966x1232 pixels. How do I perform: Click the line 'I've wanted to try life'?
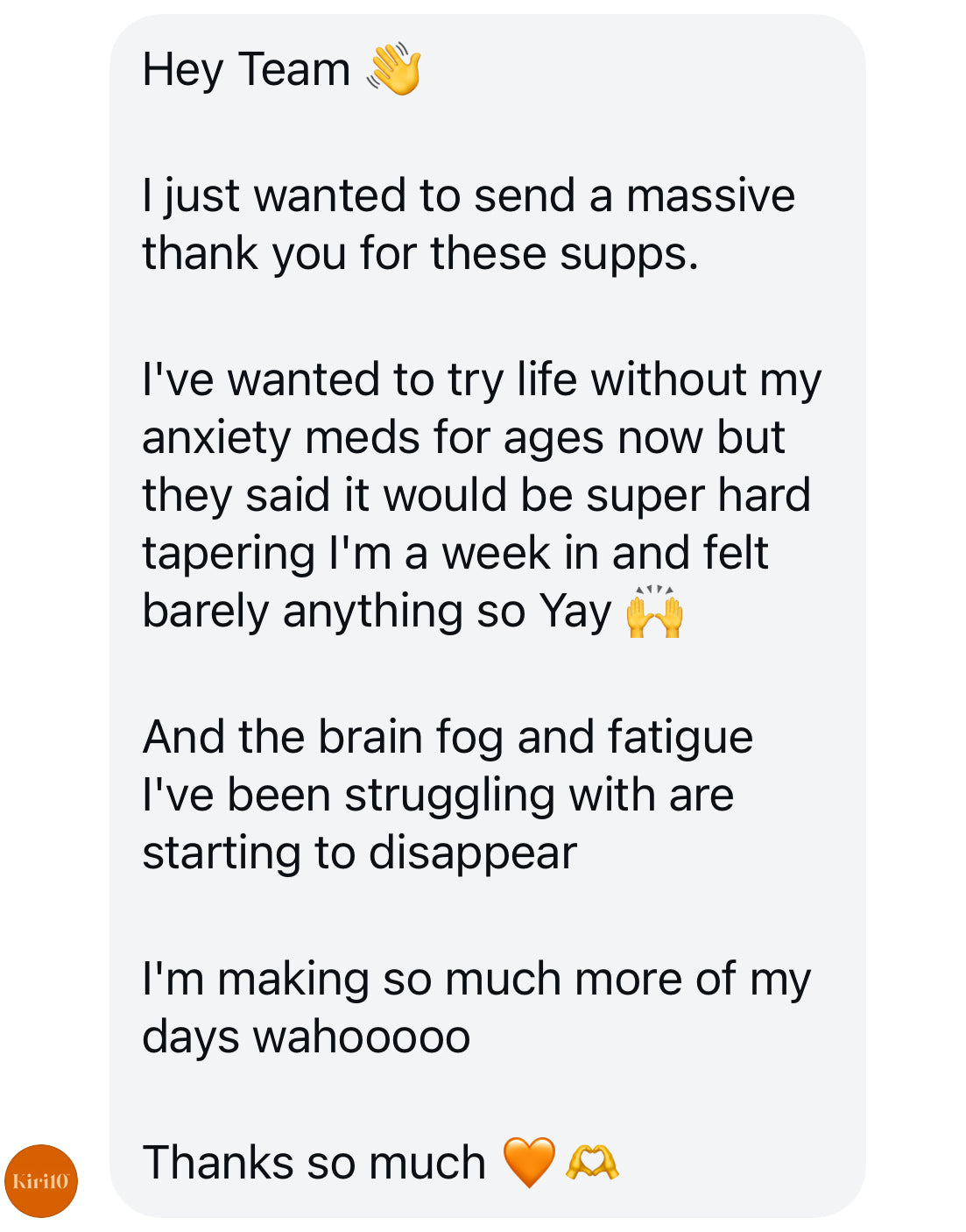pyautogui.click(x=482, y=380)
